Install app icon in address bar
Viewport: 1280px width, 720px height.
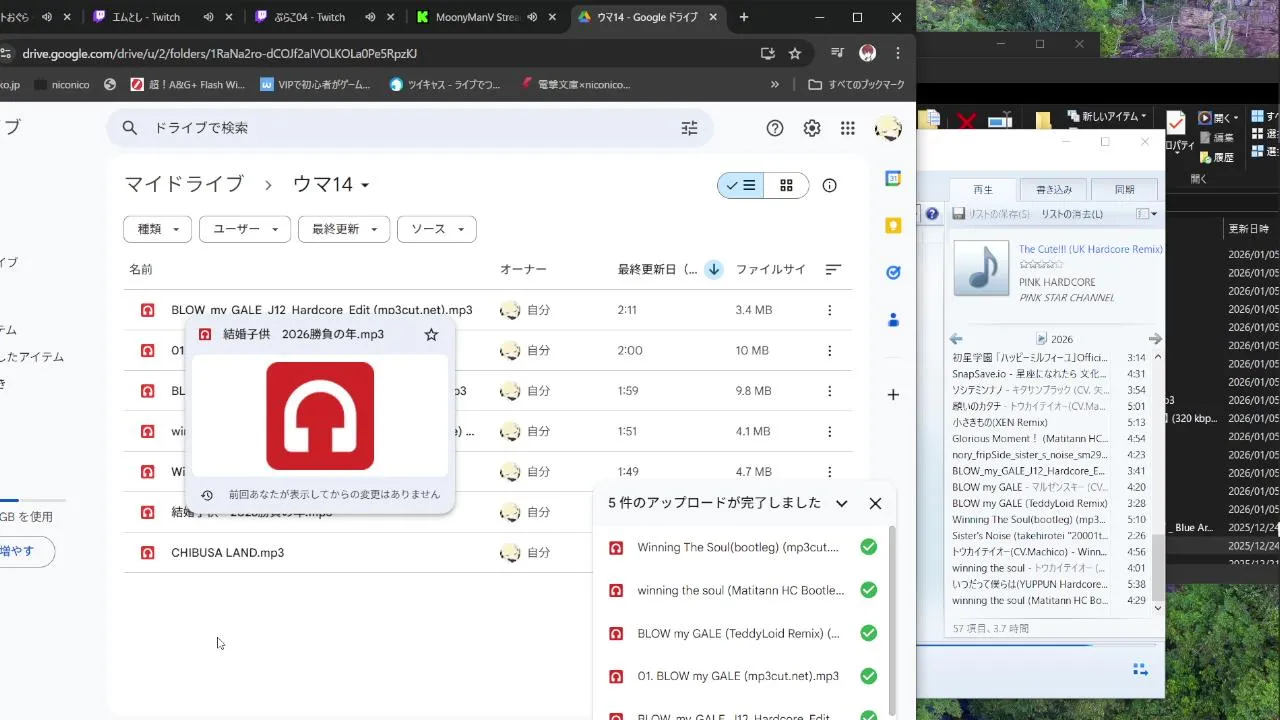tap(768, 54)
